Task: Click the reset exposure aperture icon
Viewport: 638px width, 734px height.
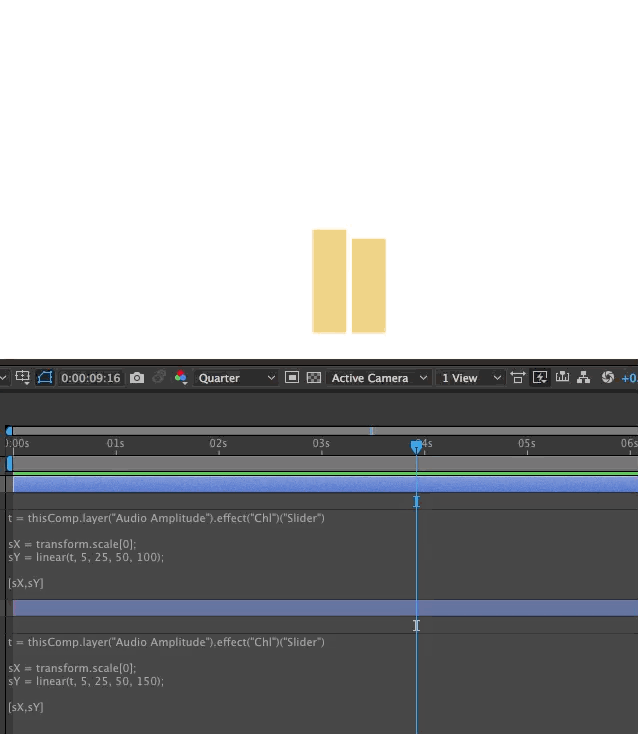Action: click(608, 377)
